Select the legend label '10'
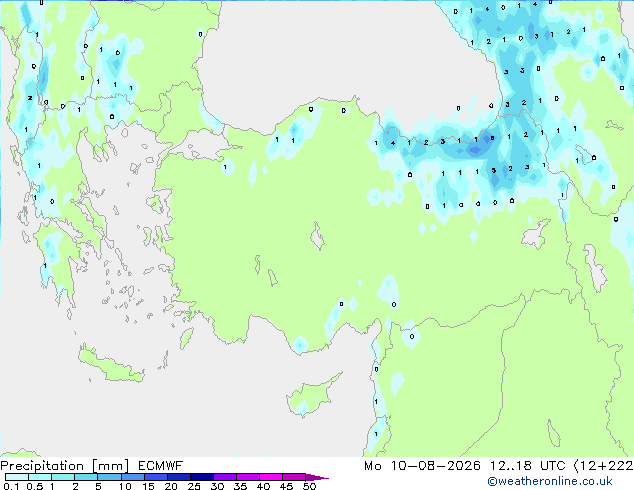 (x=125, y=486)
